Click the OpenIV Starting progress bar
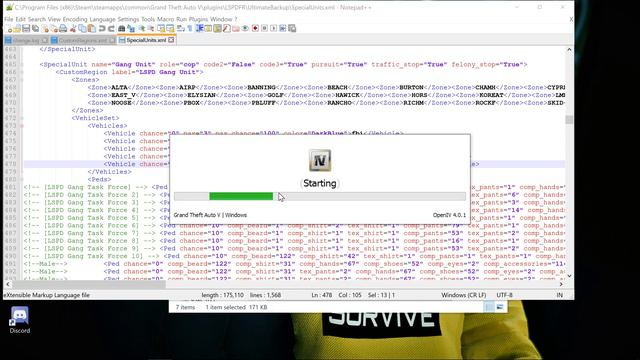Viewport: 640px width, 360px height. [x=320, y=196]
